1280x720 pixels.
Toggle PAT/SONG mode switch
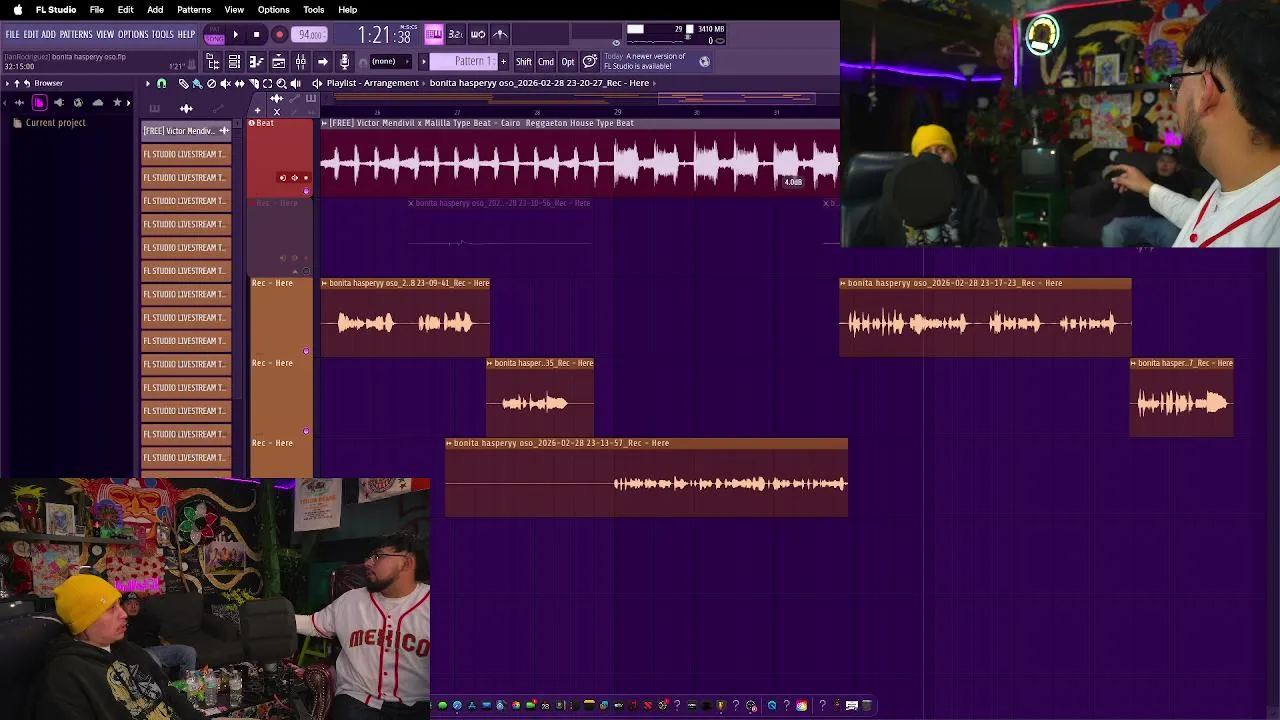point(214,34)
